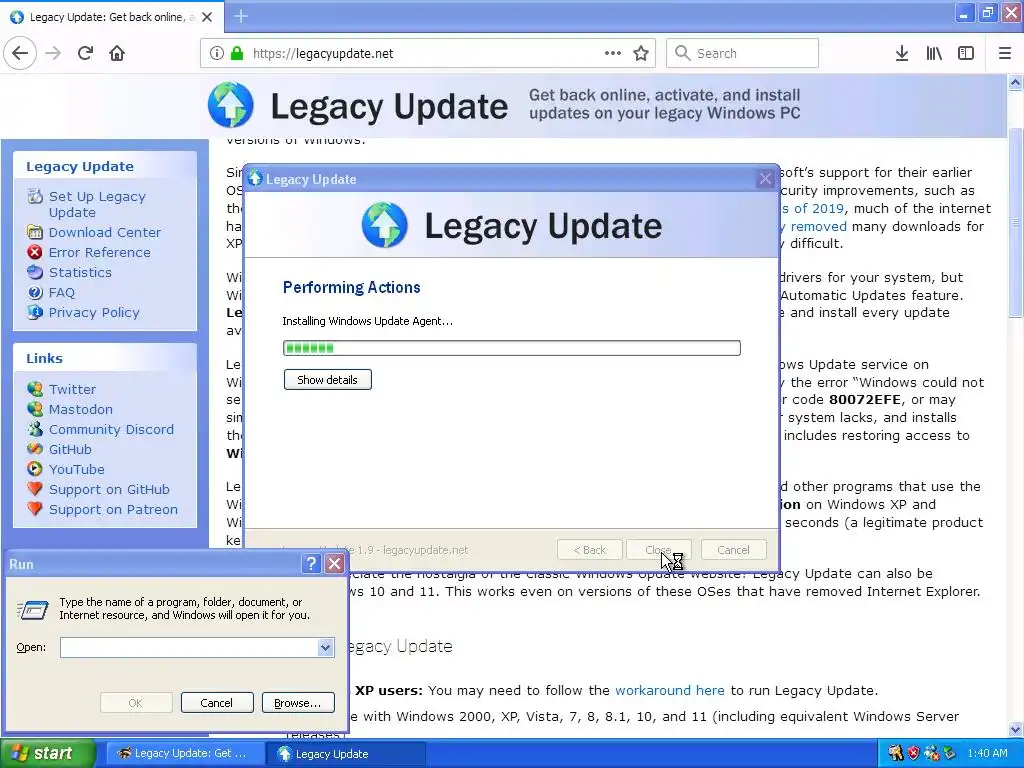The width and height of the screenshot is (1024, 768).
Task: Visit the Mastodon link
Action: coord(80,409)
